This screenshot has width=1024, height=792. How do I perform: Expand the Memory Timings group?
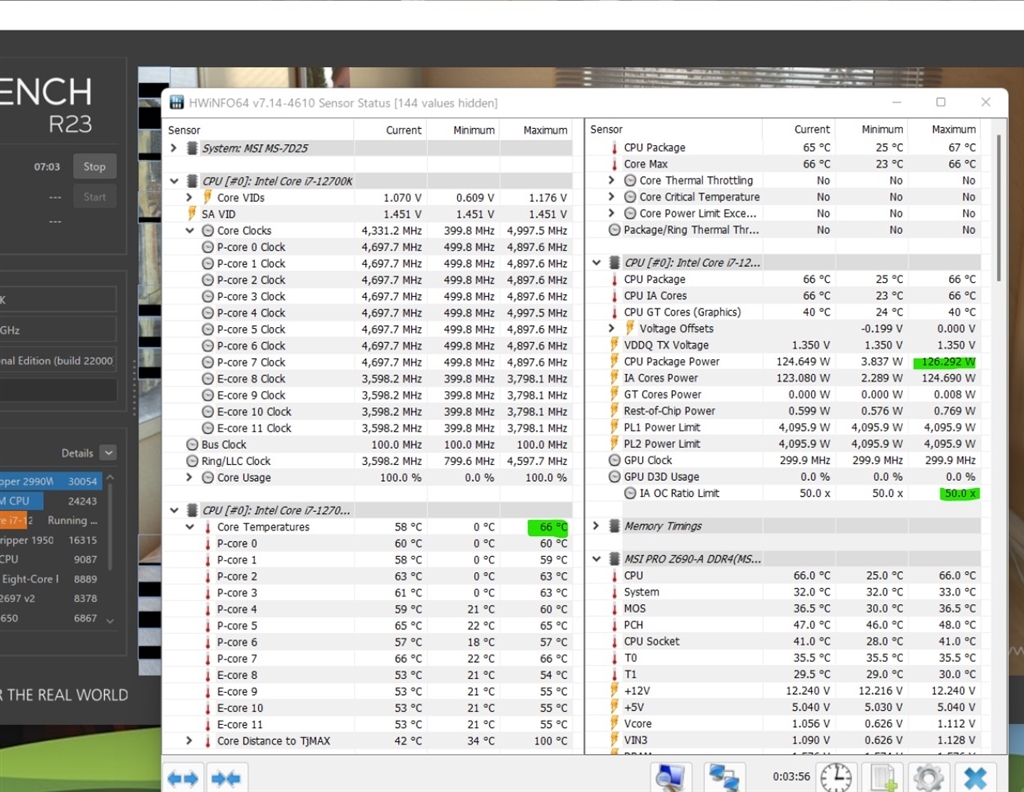click(596, 526)
